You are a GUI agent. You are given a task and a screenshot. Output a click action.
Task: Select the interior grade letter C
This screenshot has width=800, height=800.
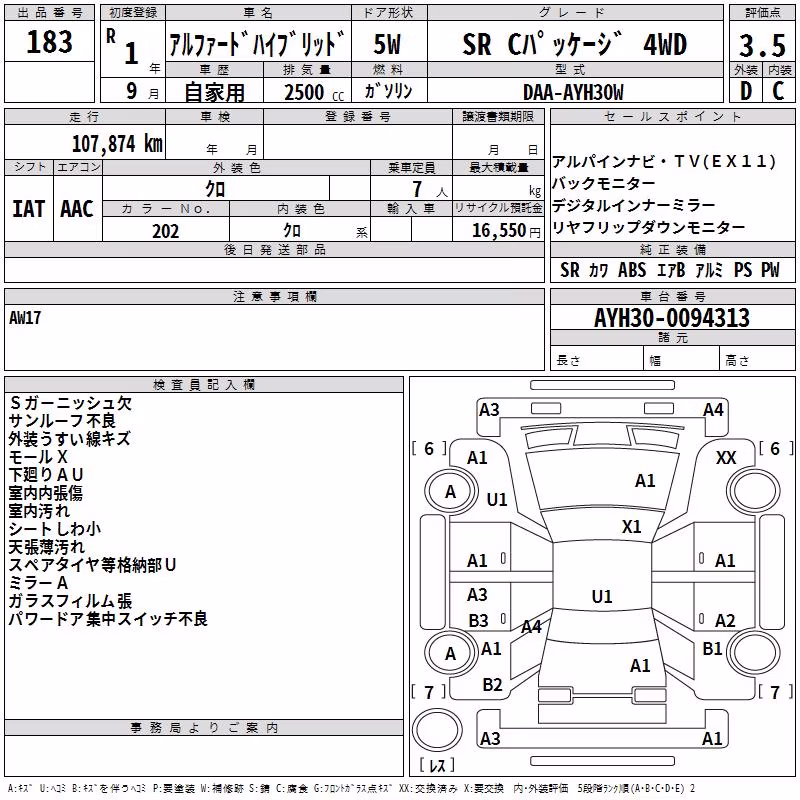tap(779, 91)
